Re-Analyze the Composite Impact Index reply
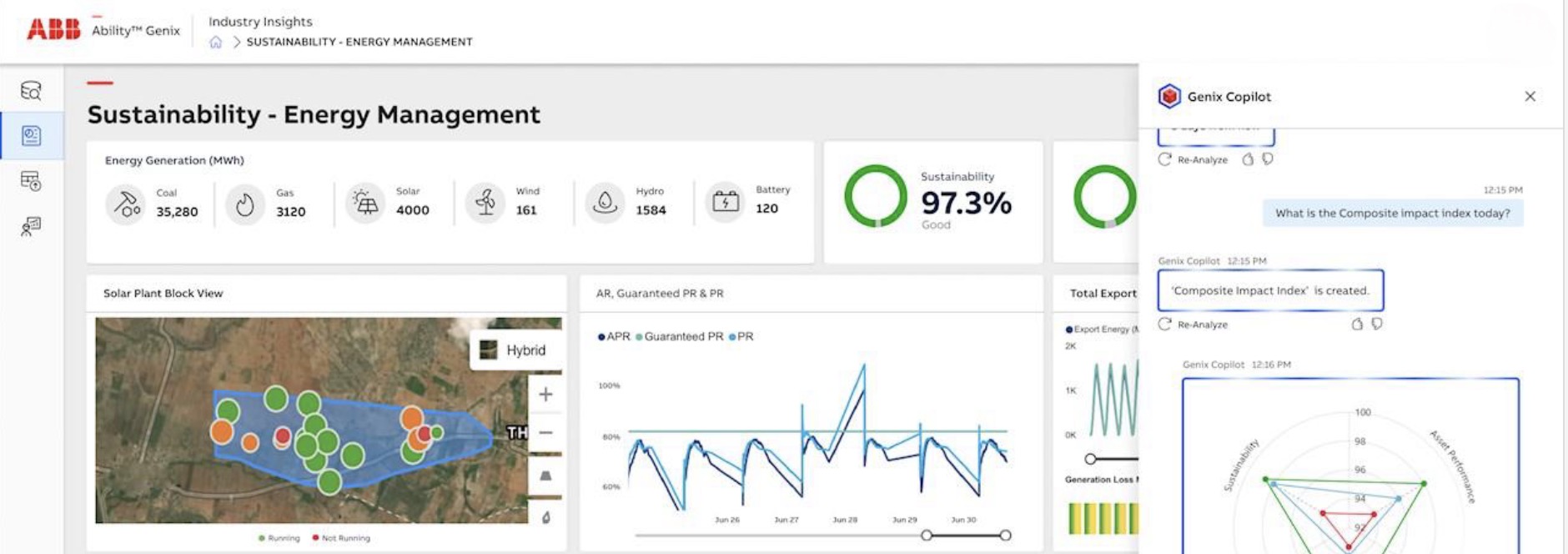Image resolution: width=1568 pixels, height=554 pixels. coord(1193,325)
